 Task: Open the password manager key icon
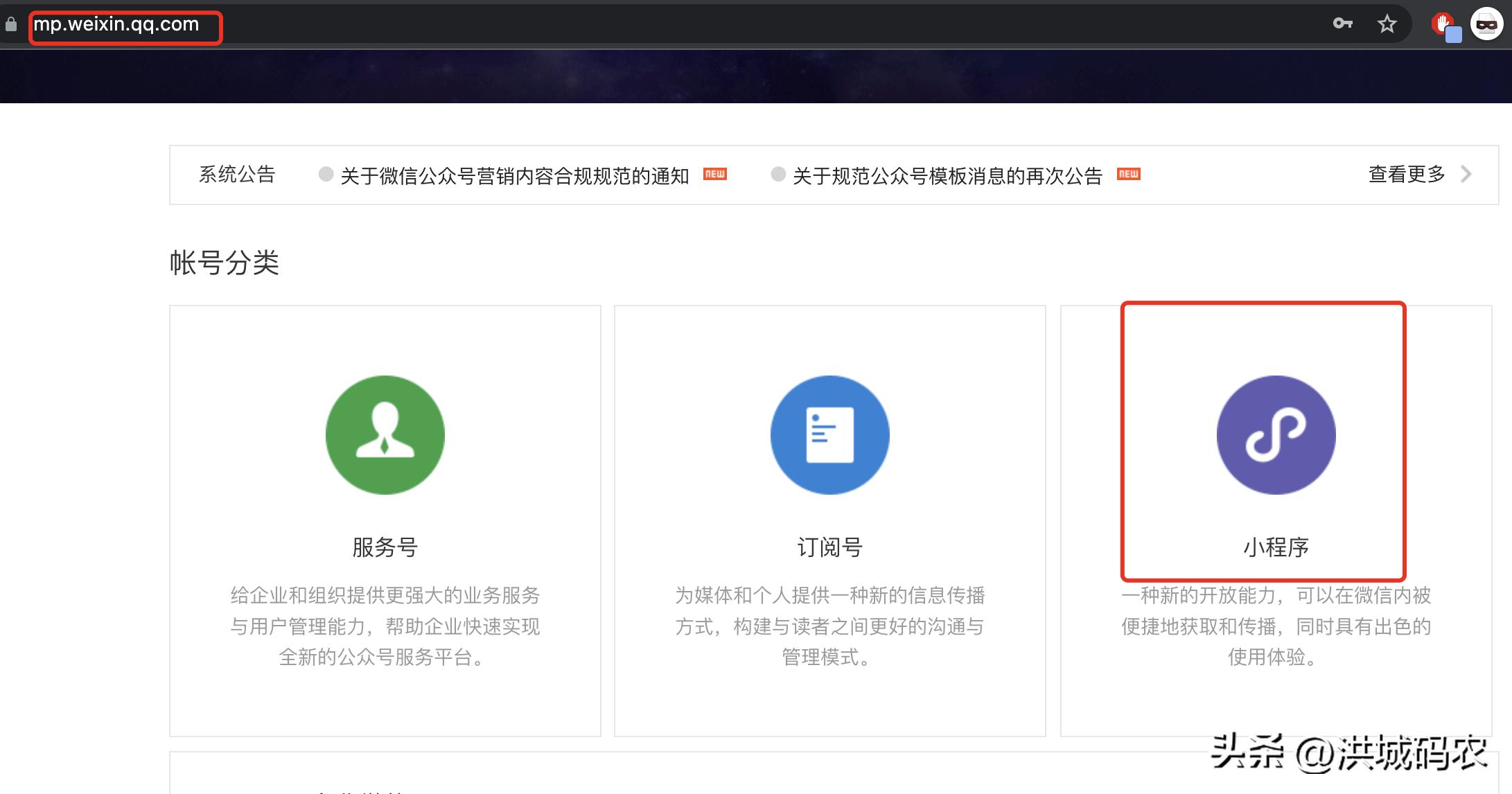click(1343, 23)
